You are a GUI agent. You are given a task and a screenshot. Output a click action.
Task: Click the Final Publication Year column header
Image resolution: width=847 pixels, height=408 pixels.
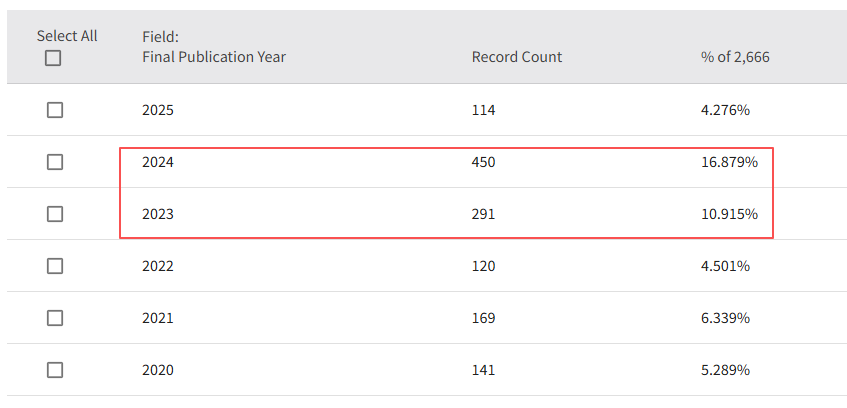[213, 57]
